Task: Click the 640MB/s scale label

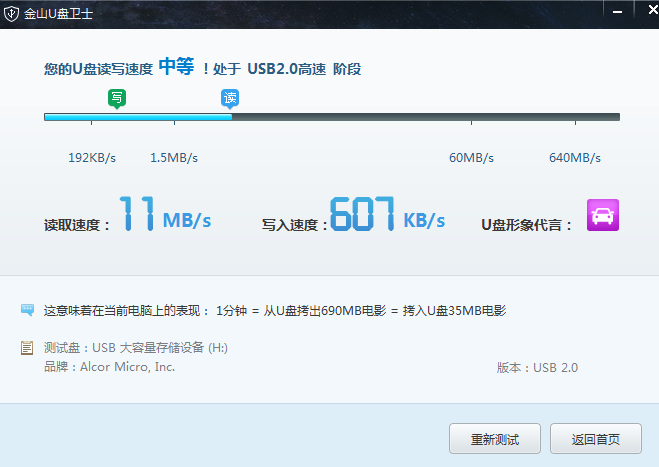Action: click(575, 158)
